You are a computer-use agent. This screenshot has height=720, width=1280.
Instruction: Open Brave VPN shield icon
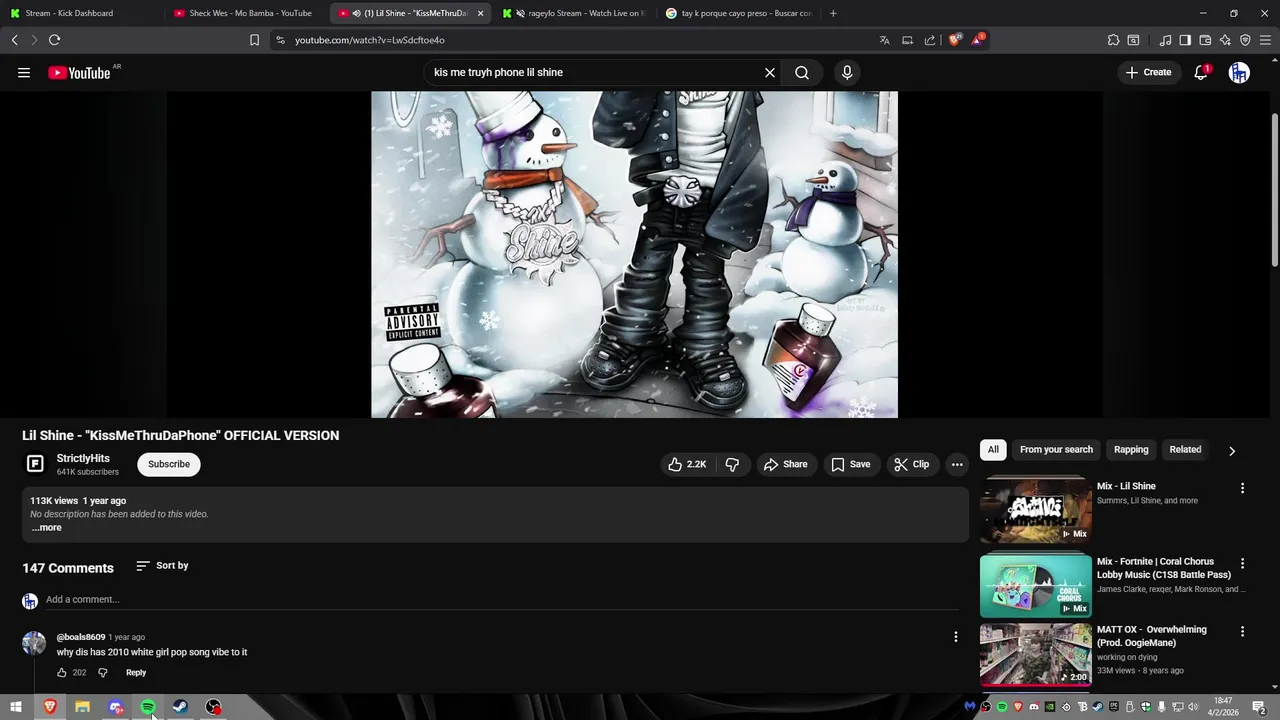tap(1245, 40)
